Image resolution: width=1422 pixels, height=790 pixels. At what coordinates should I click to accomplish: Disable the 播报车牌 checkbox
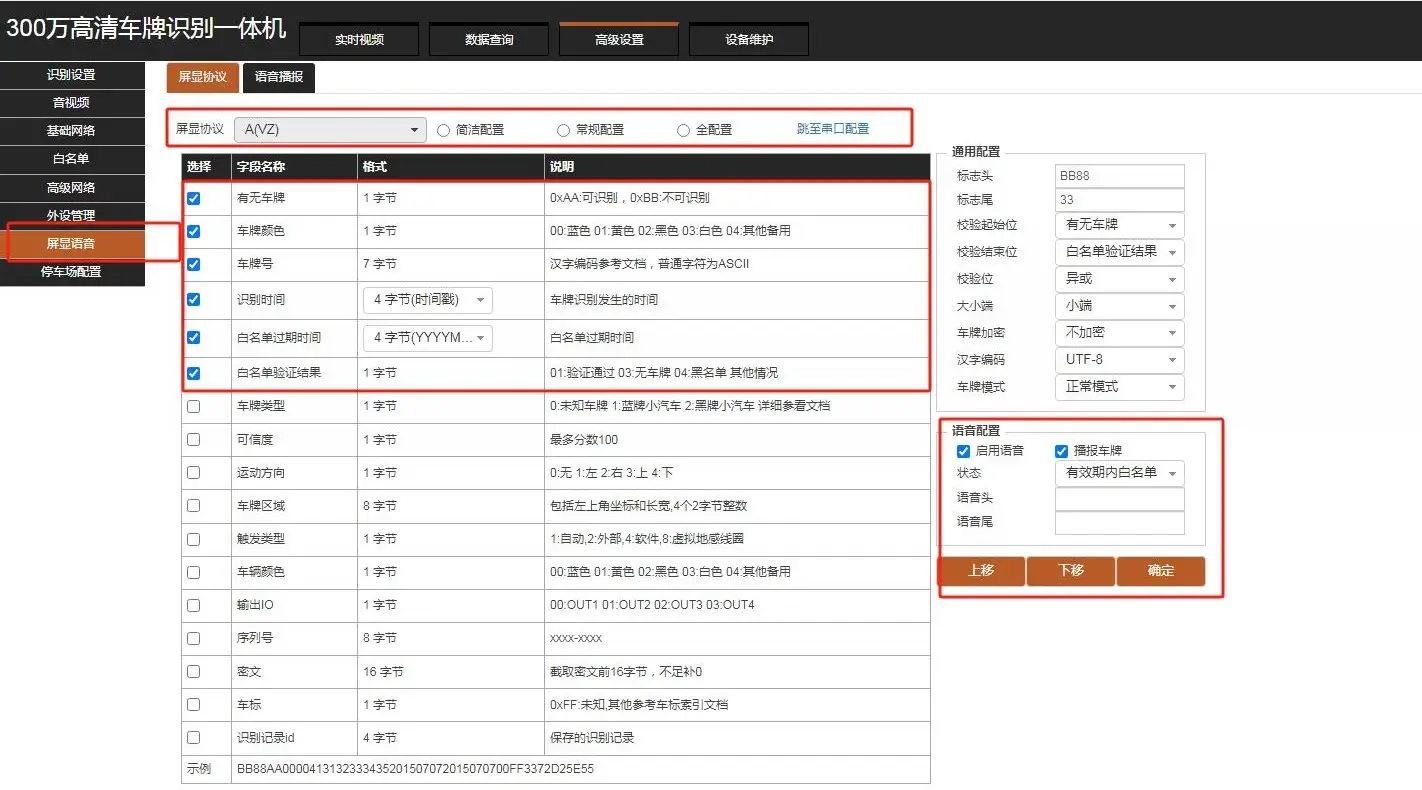coord(1061,451)
